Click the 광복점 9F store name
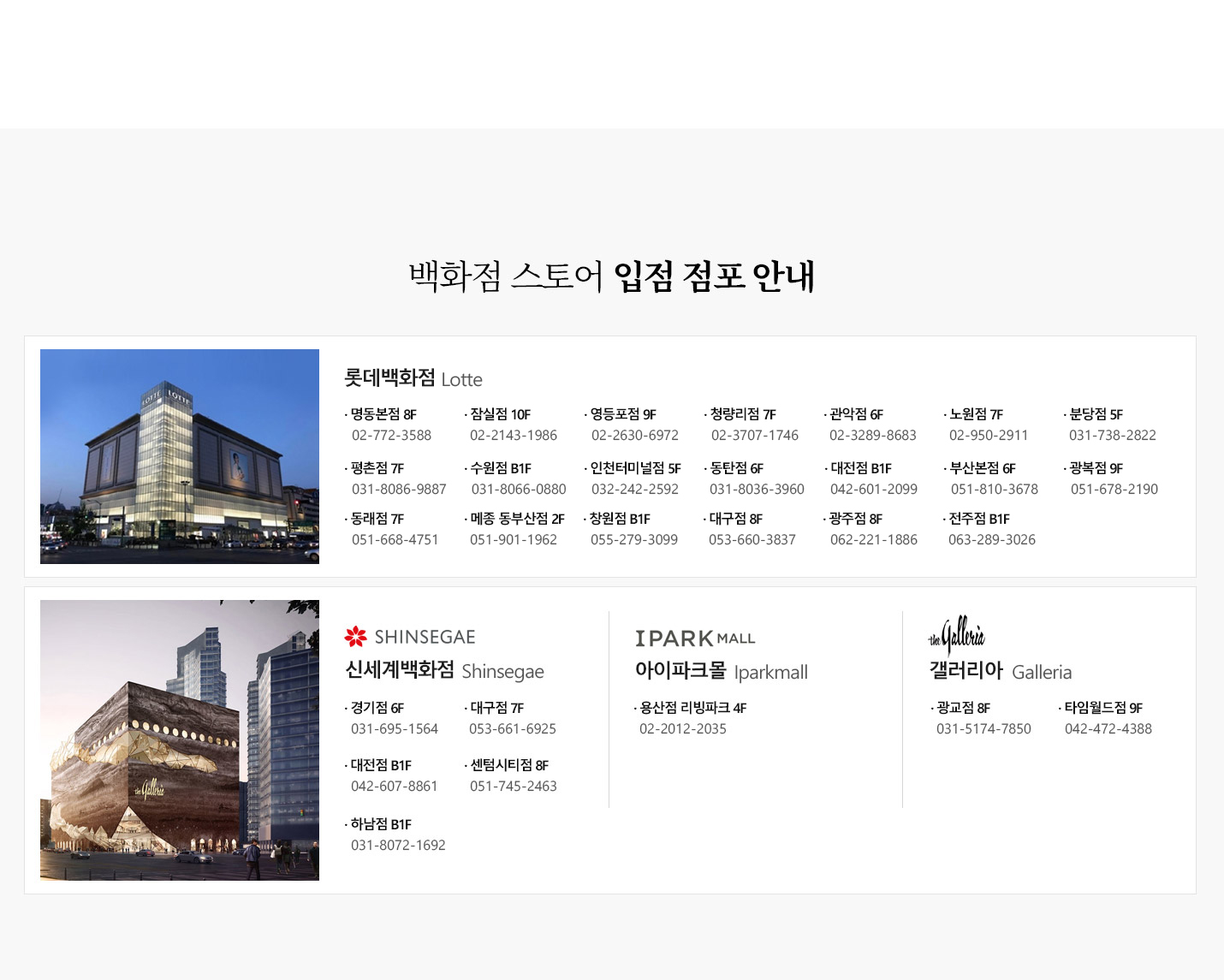This screenshot has height=980, width=1224. [1096, 469]
